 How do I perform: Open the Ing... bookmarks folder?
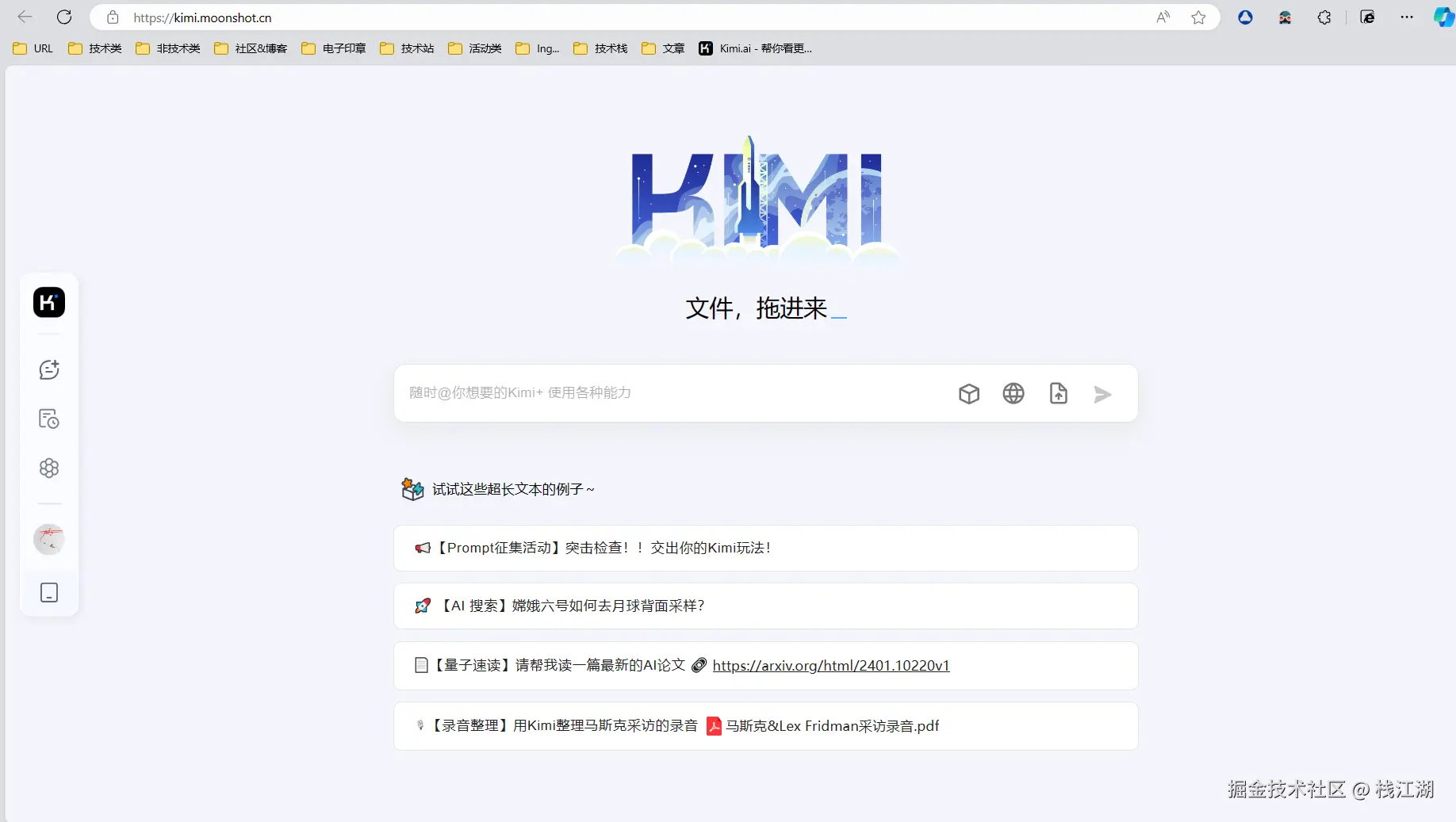pos(538,48)
